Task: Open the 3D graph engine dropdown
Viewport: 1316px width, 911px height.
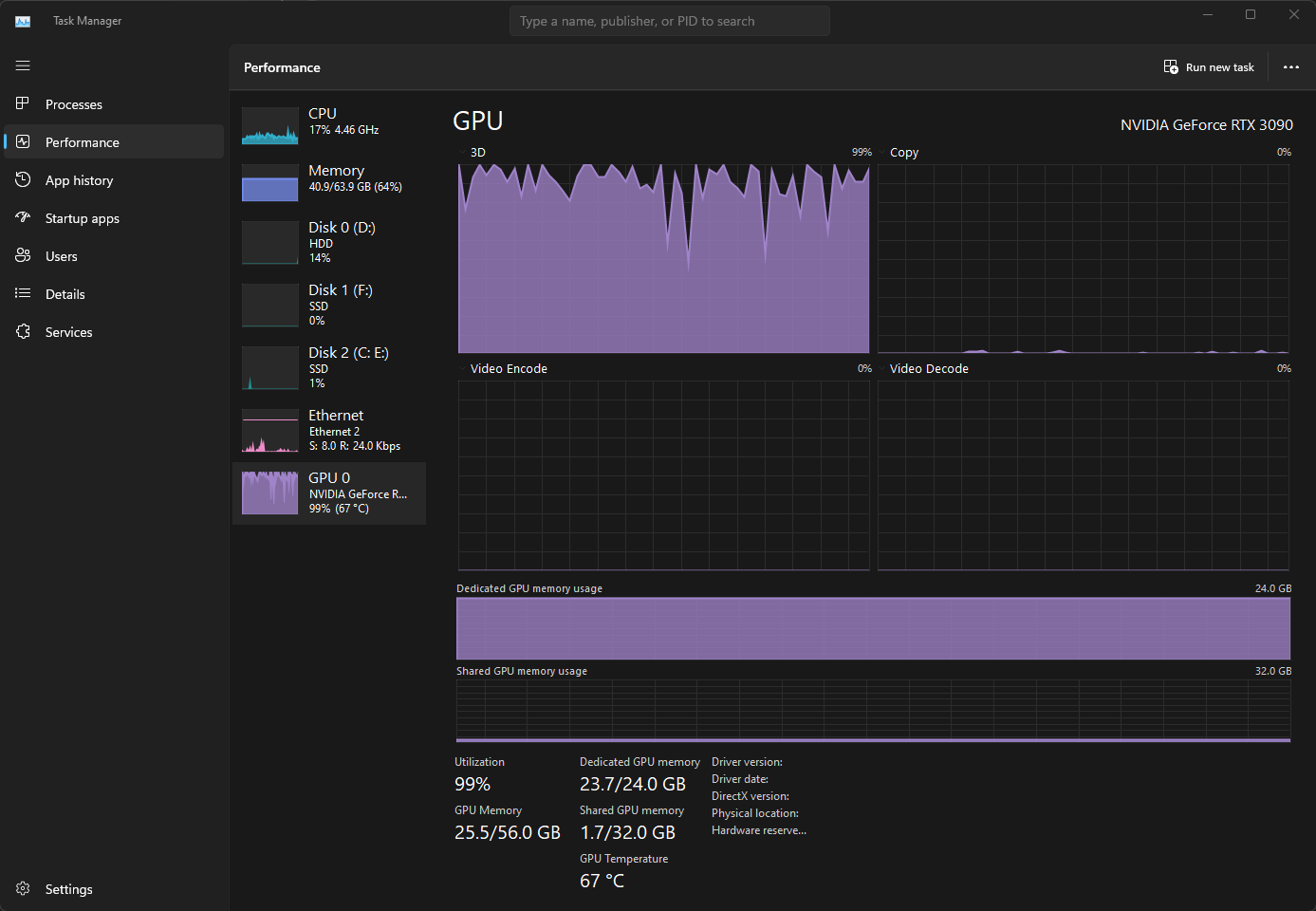Action: click(473, 152)
